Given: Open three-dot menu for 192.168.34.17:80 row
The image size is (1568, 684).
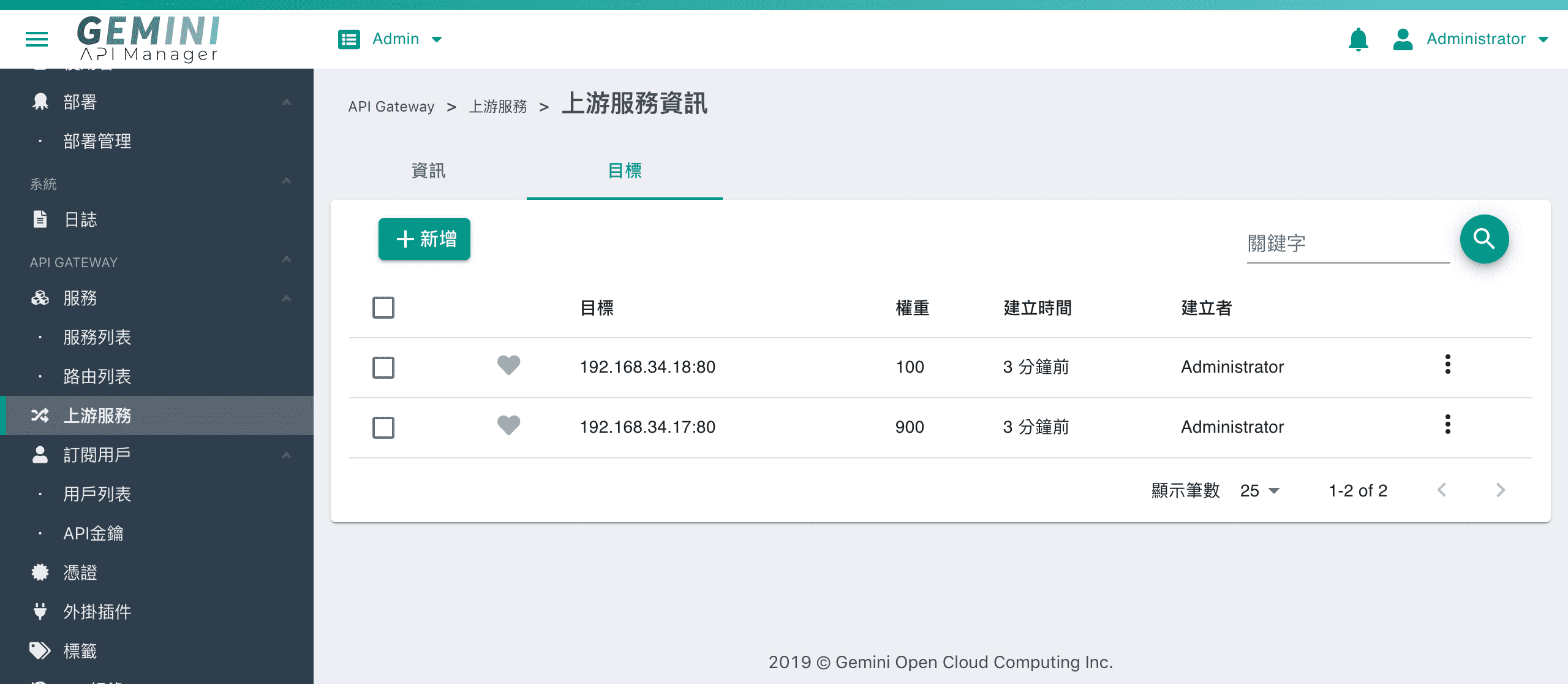Looking at the screenshot, I should tap(1448, 425).
